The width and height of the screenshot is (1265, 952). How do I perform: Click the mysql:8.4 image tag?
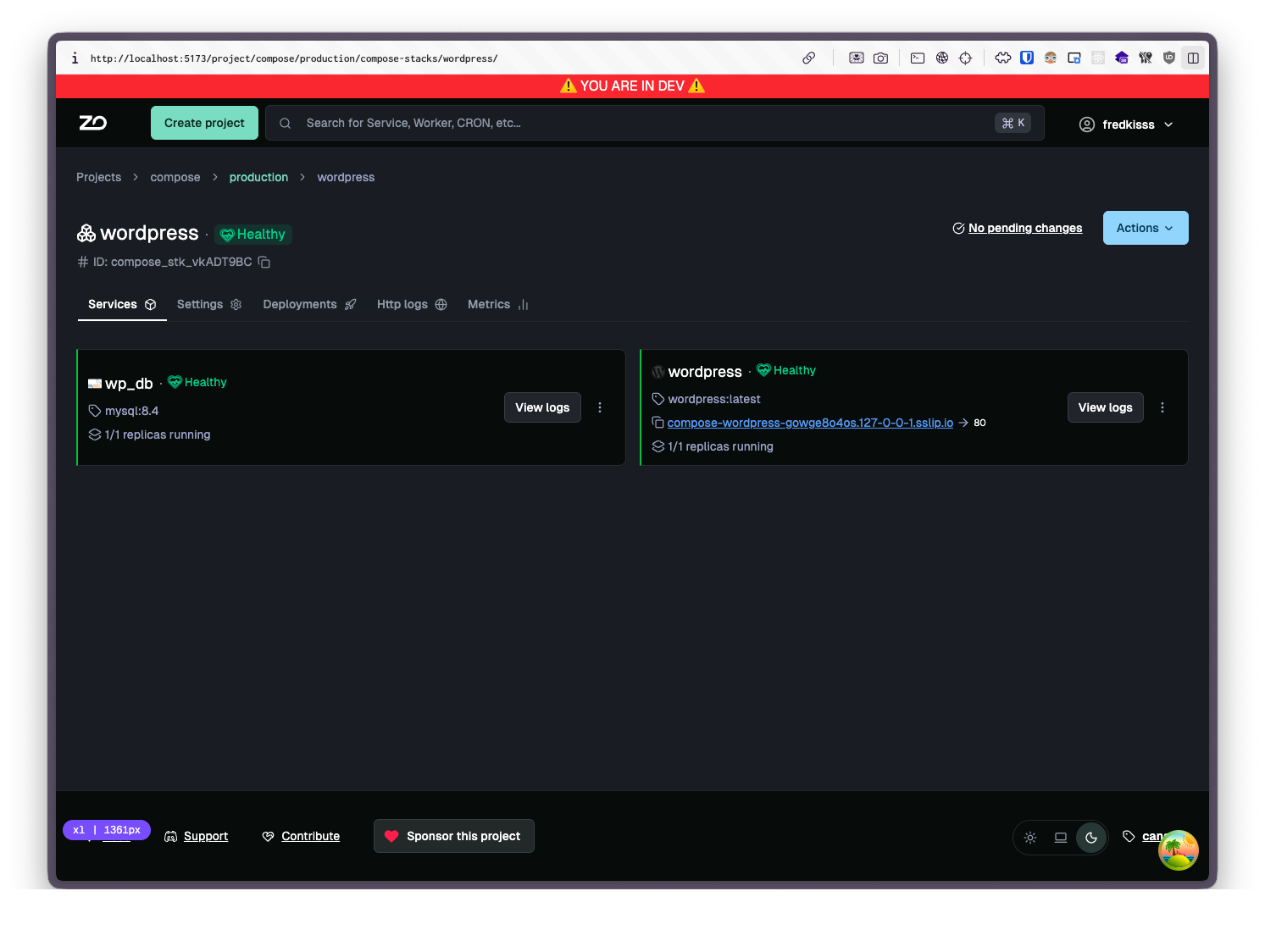(x=131, y=411)
